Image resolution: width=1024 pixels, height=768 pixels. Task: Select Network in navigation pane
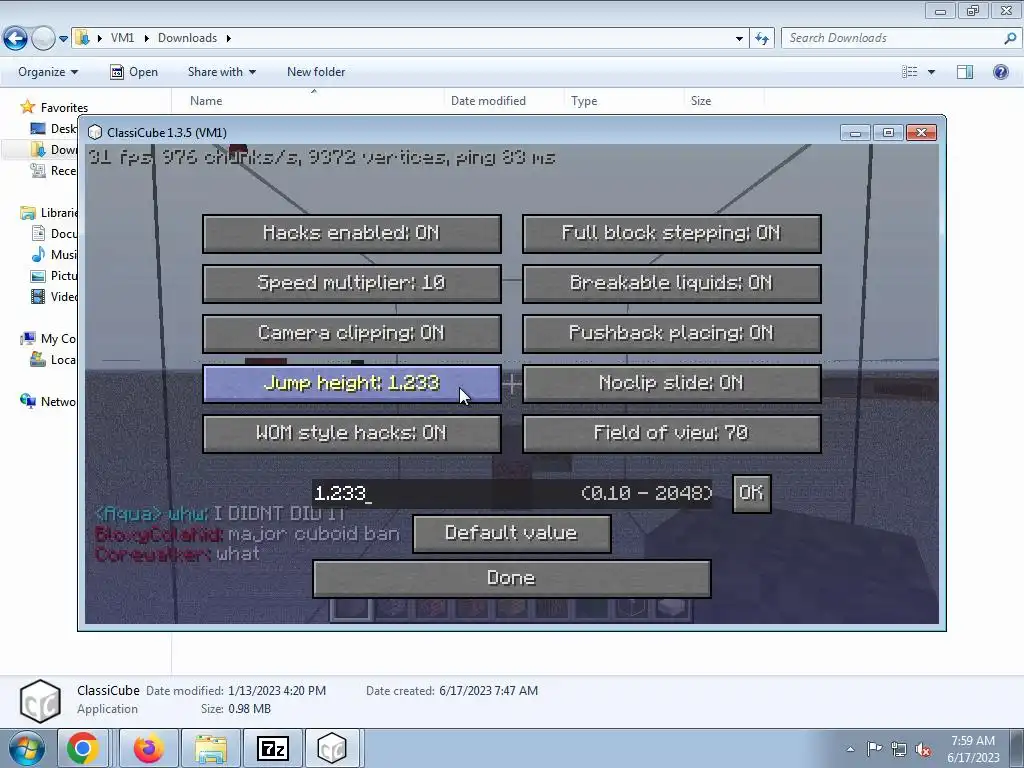tap(49, 402)
